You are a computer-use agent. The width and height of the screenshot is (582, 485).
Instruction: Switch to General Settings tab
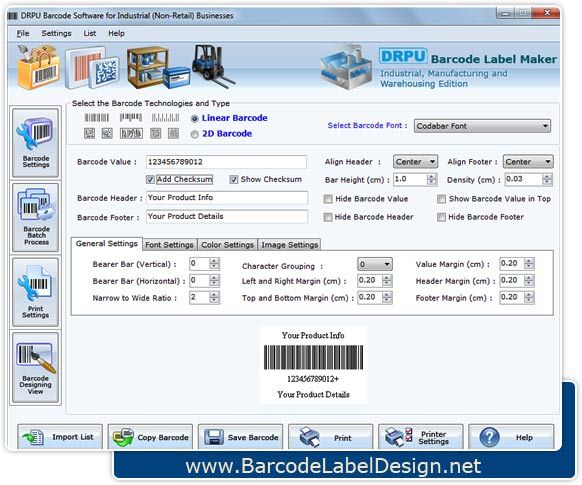coord(107,244)
